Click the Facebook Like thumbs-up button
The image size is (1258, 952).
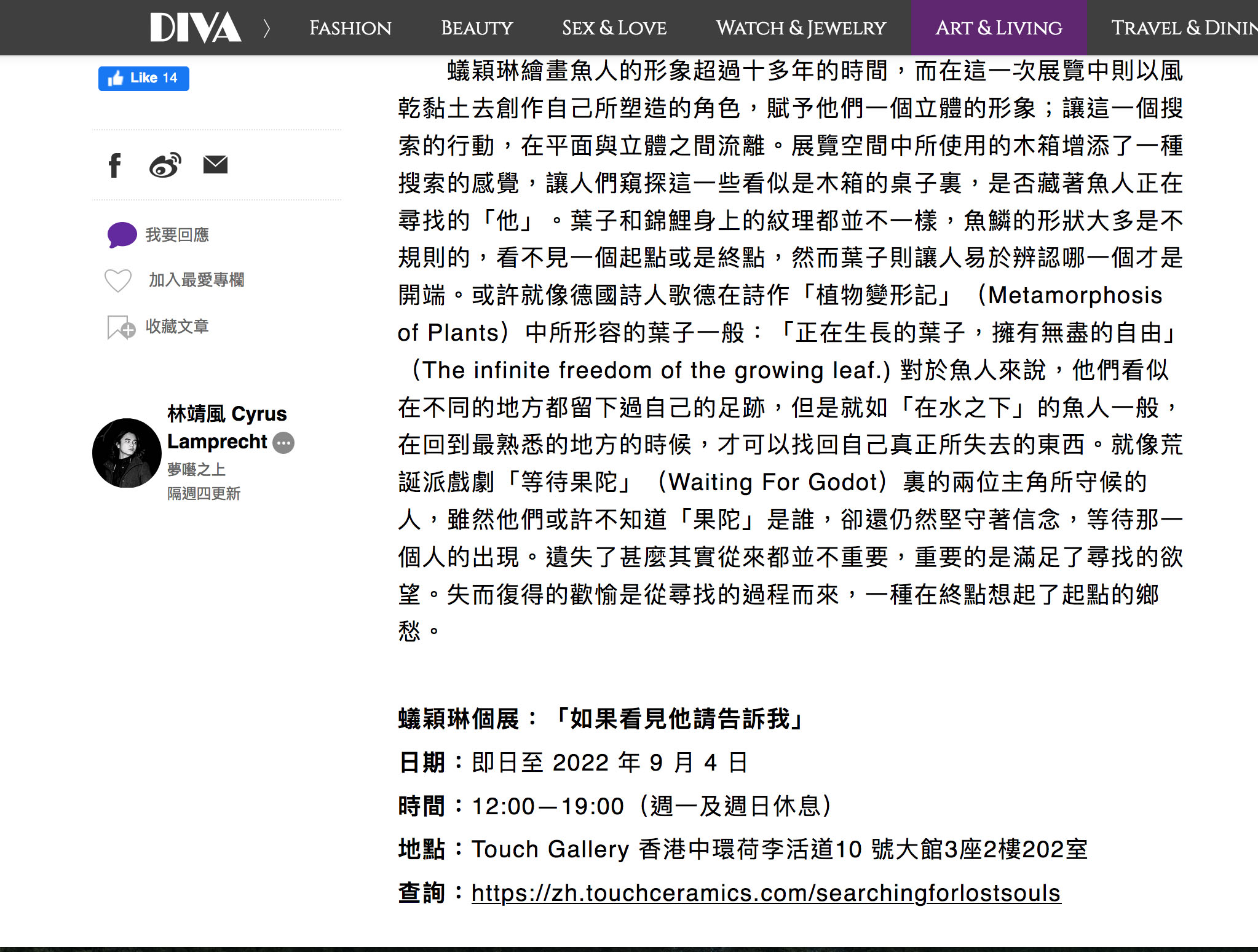coord(144,78)
